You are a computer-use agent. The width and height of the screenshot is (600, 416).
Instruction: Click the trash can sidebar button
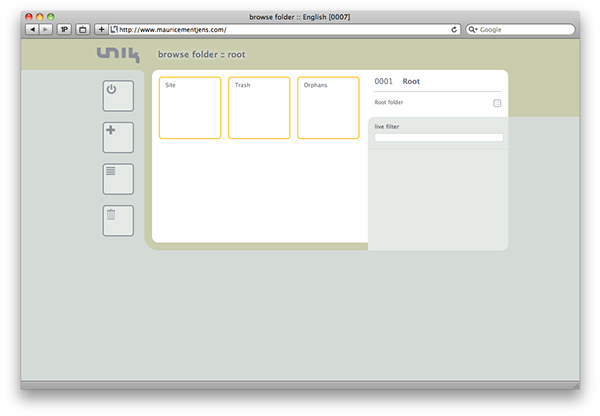point(118,221)
